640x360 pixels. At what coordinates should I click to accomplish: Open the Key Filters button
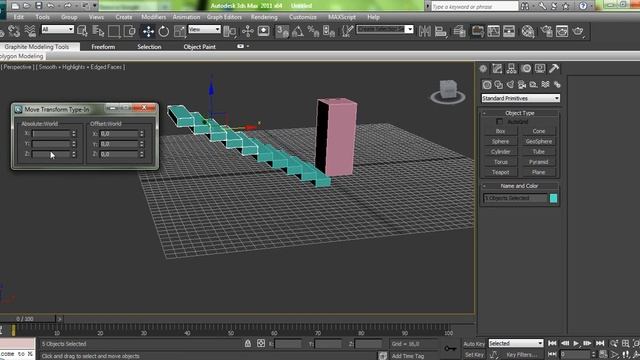tap(521, 355)
